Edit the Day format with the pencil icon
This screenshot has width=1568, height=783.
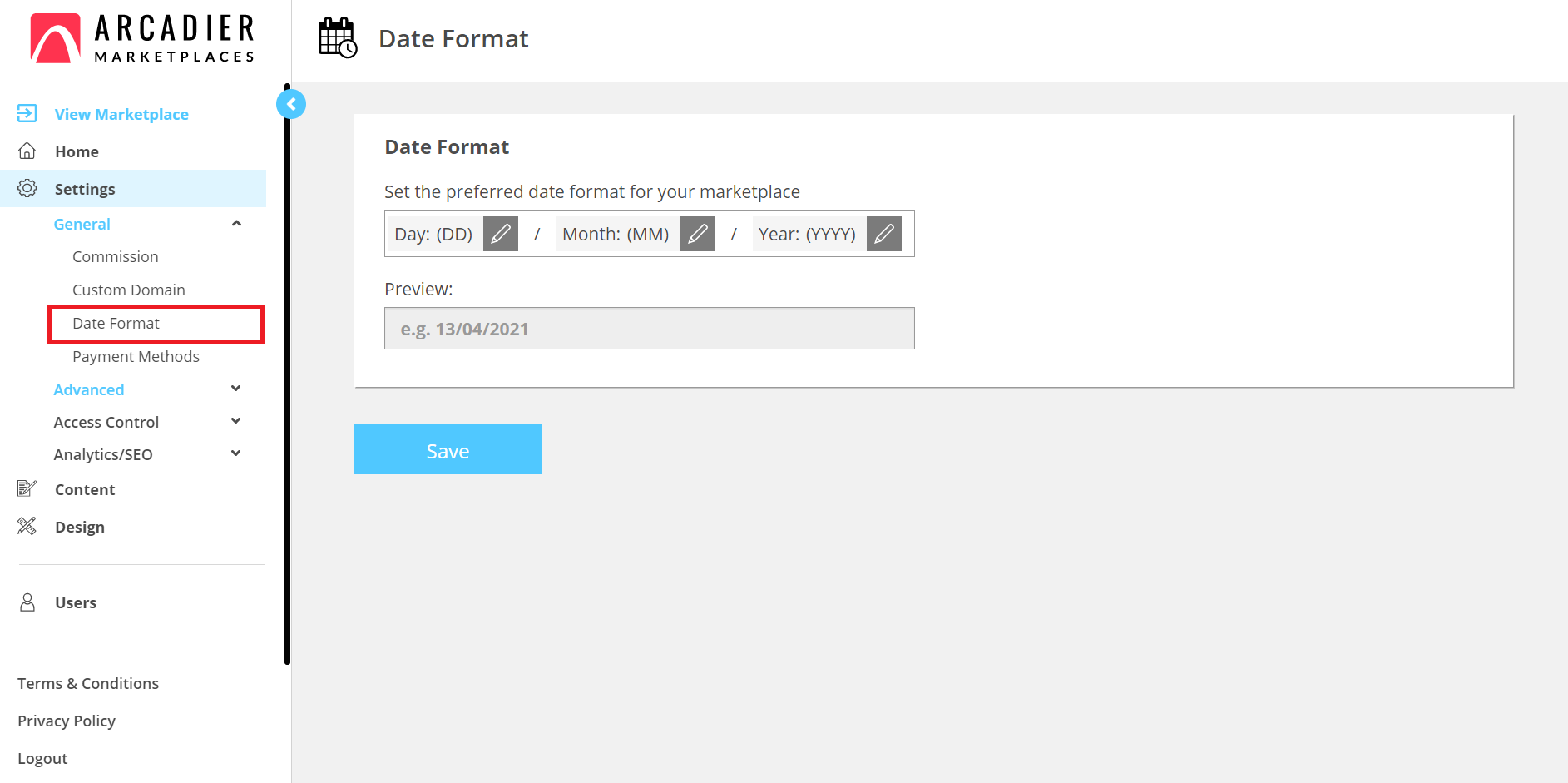tap(500, 234)
